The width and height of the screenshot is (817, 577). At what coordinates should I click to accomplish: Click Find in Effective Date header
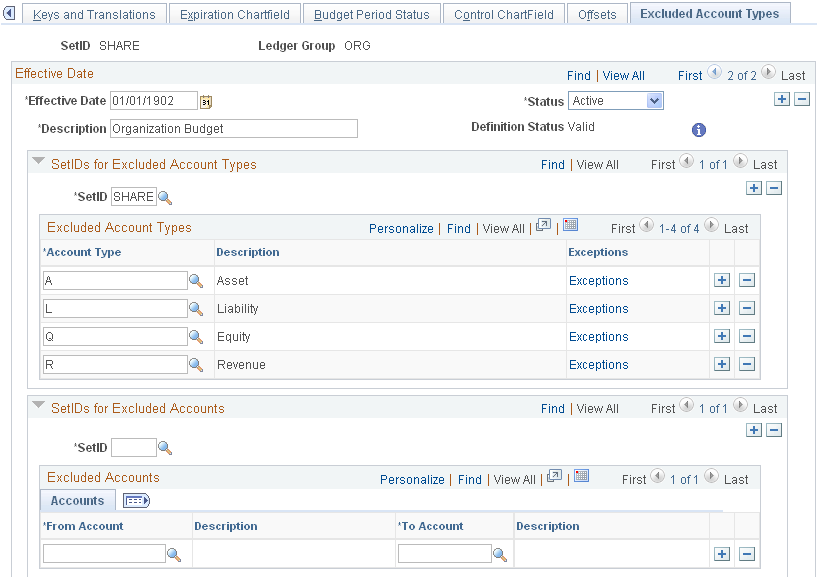point(579,76)
